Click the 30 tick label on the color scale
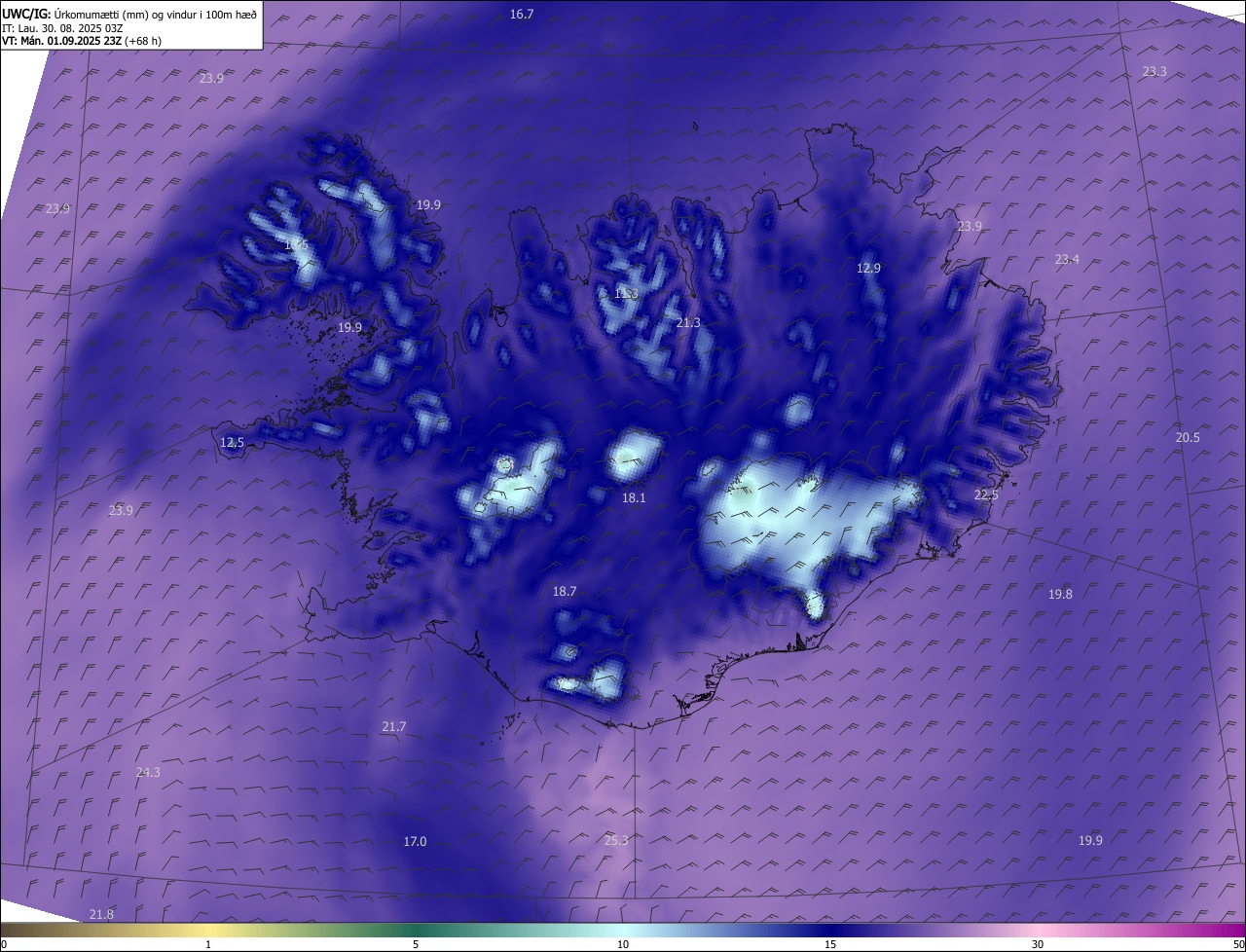1246x952 pixels. pyautogui.click(x=1038, y=944)
